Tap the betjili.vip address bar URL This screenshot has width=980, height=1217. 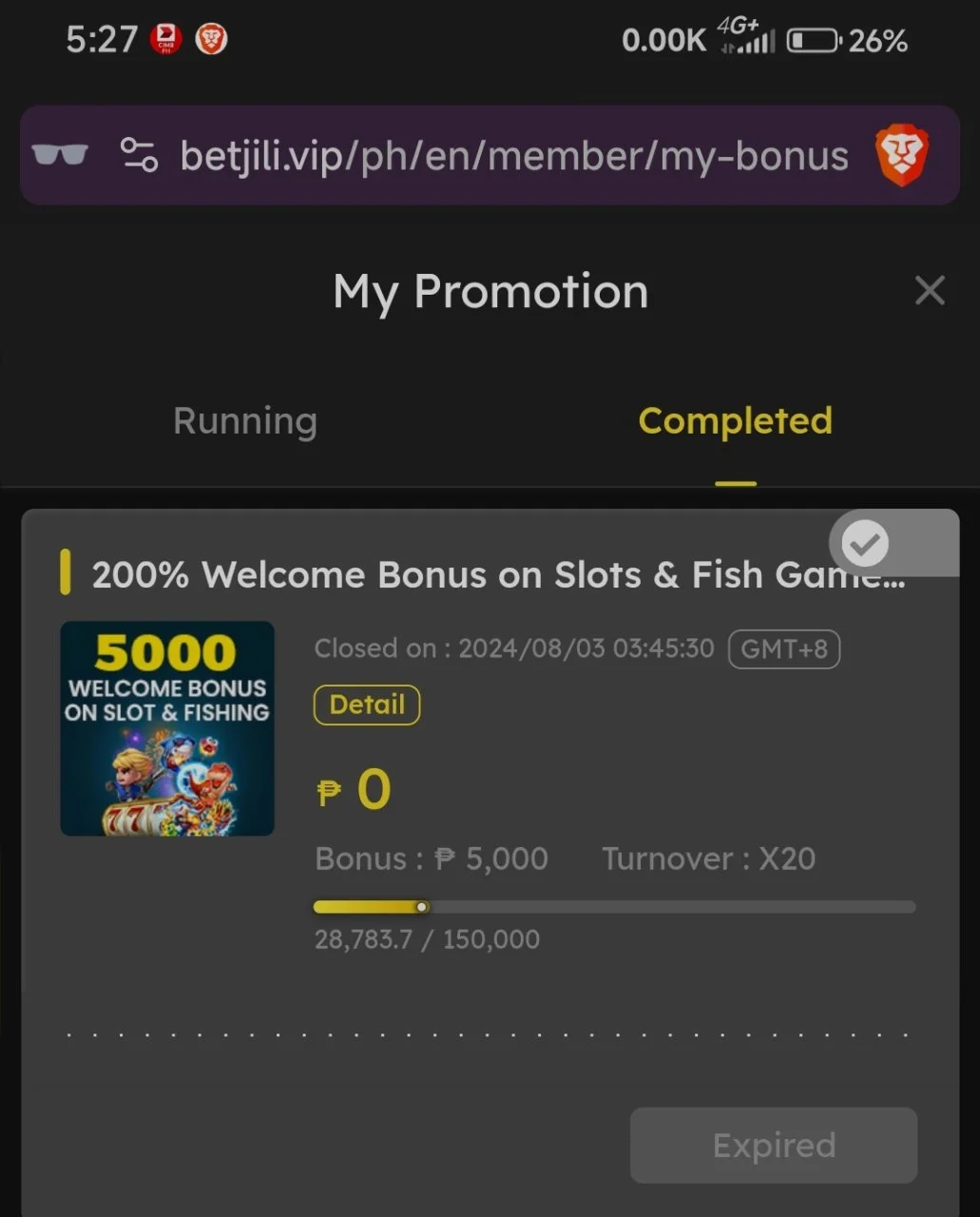[x=514, y=155]
